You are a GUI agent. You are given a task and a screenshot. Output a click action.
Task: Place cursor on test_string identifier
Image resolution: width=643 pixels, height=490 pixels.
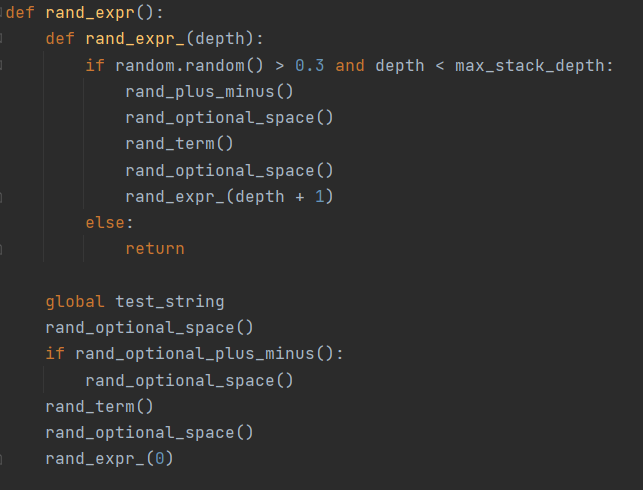tap(169, 301)
